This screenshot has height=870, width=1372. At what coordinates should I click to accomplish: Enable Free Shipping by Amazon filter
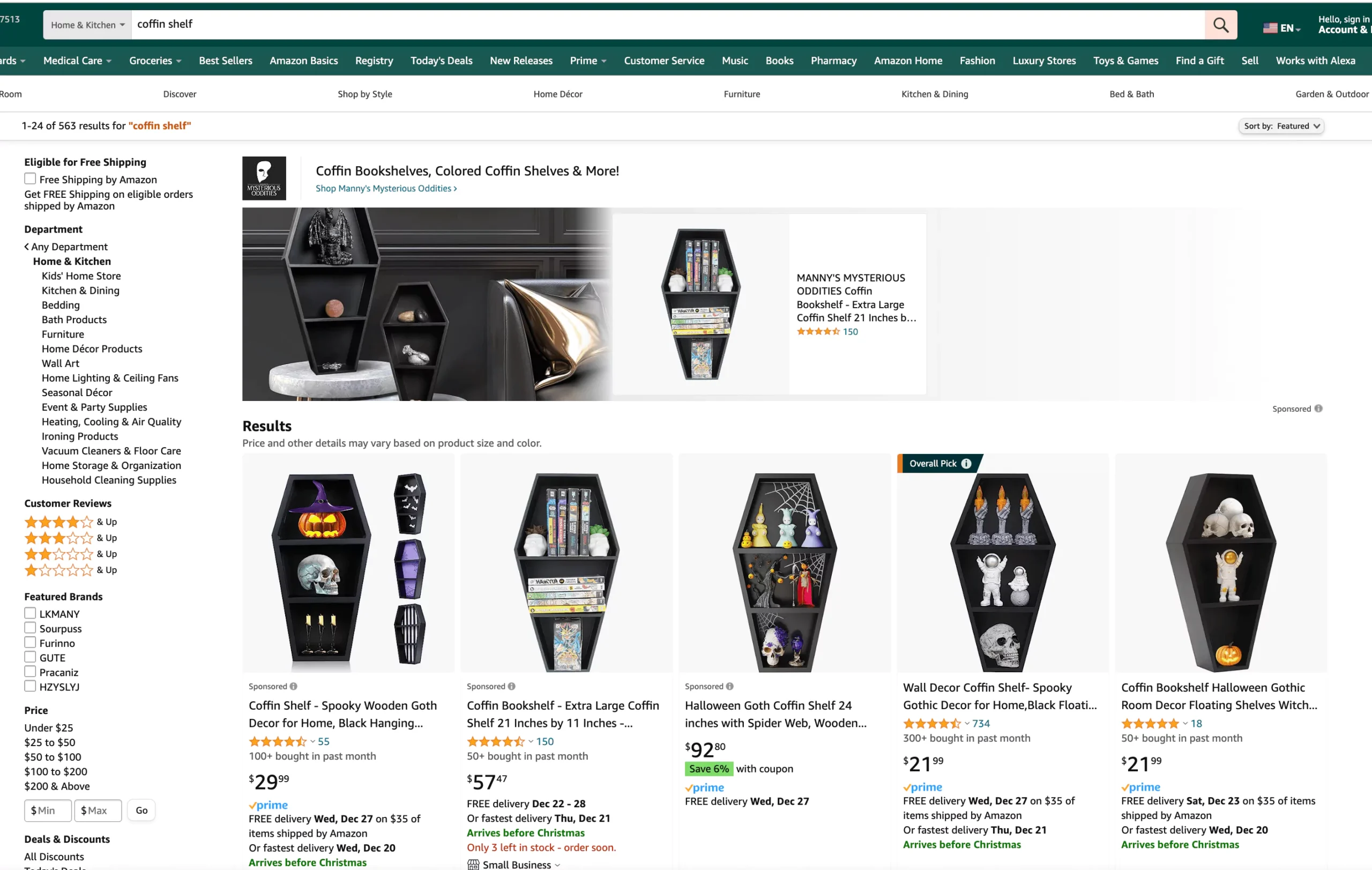click(x=30, y=179)
